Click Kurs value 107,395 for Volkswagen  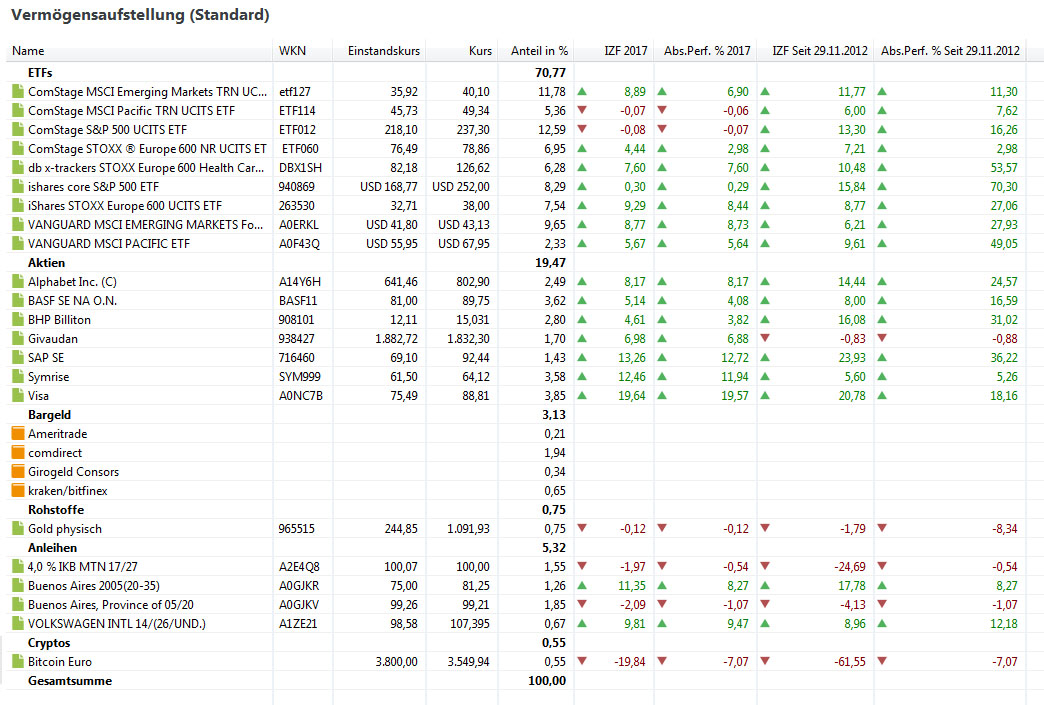469,624
